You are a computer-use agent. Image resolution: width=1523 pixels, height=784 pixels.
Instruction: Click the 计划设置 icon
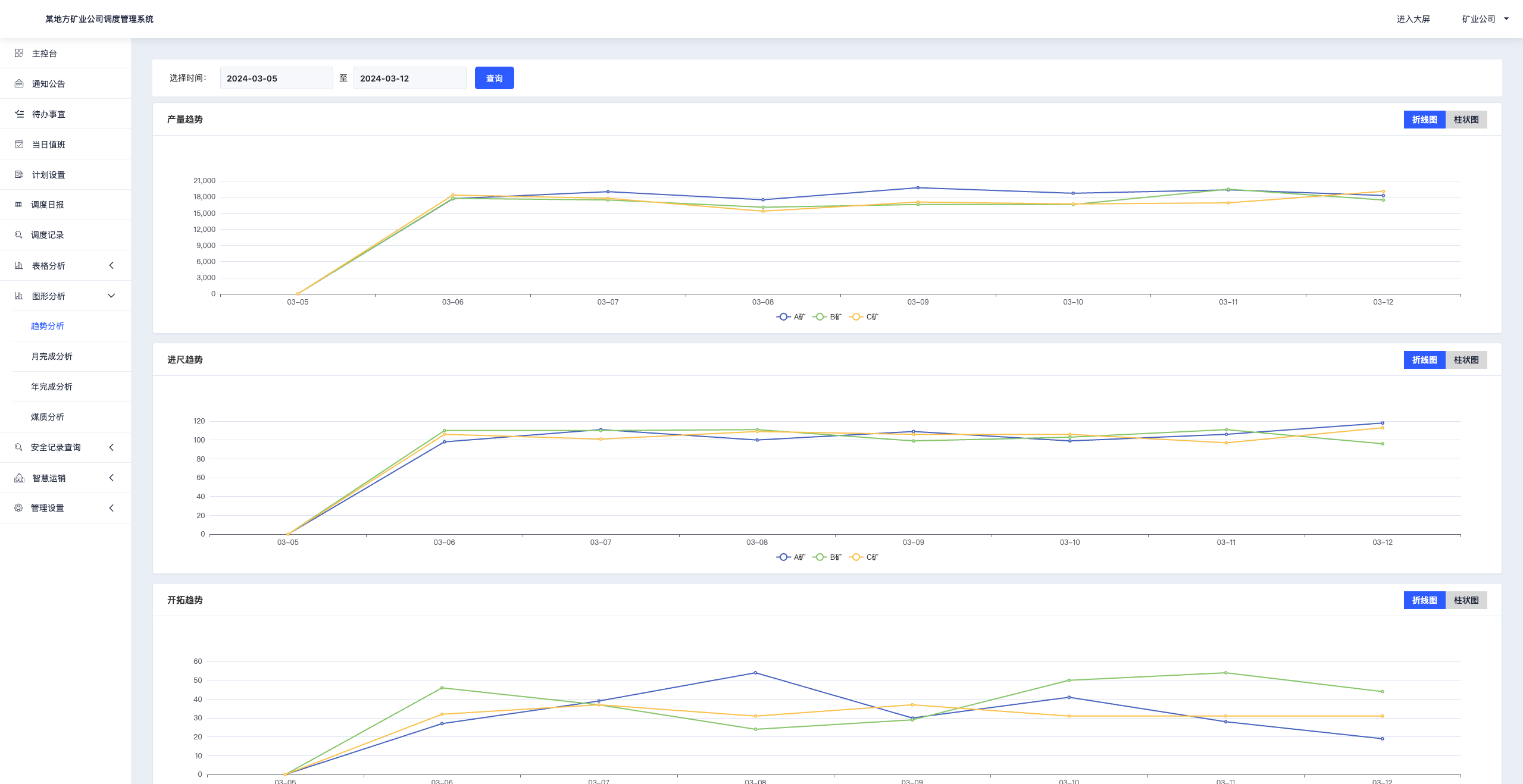(x=19, y=175)
